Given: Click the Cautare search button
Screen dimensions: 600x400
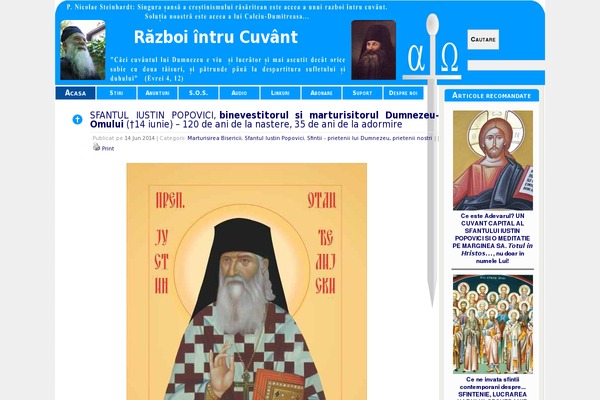Looking at the screenshot, I should 483,39.
